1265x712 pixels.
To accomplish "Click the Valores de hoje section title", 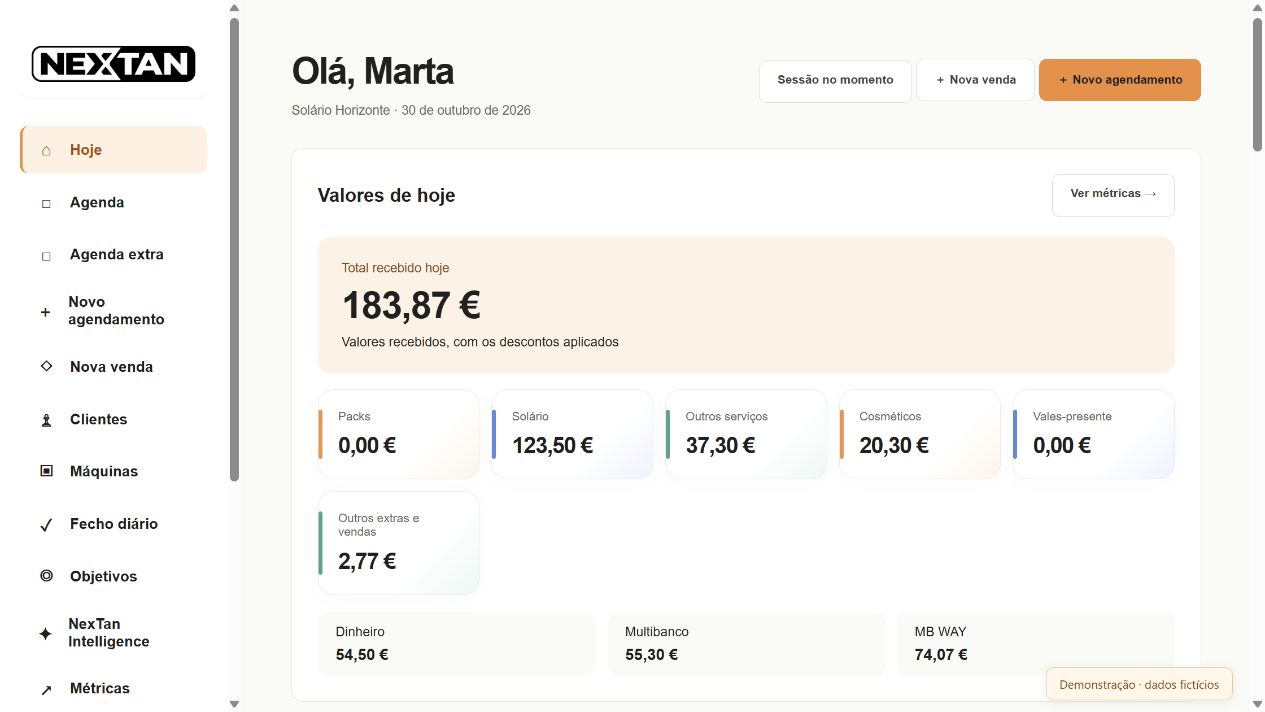I will pyautogui.click(x=386, y=195).
